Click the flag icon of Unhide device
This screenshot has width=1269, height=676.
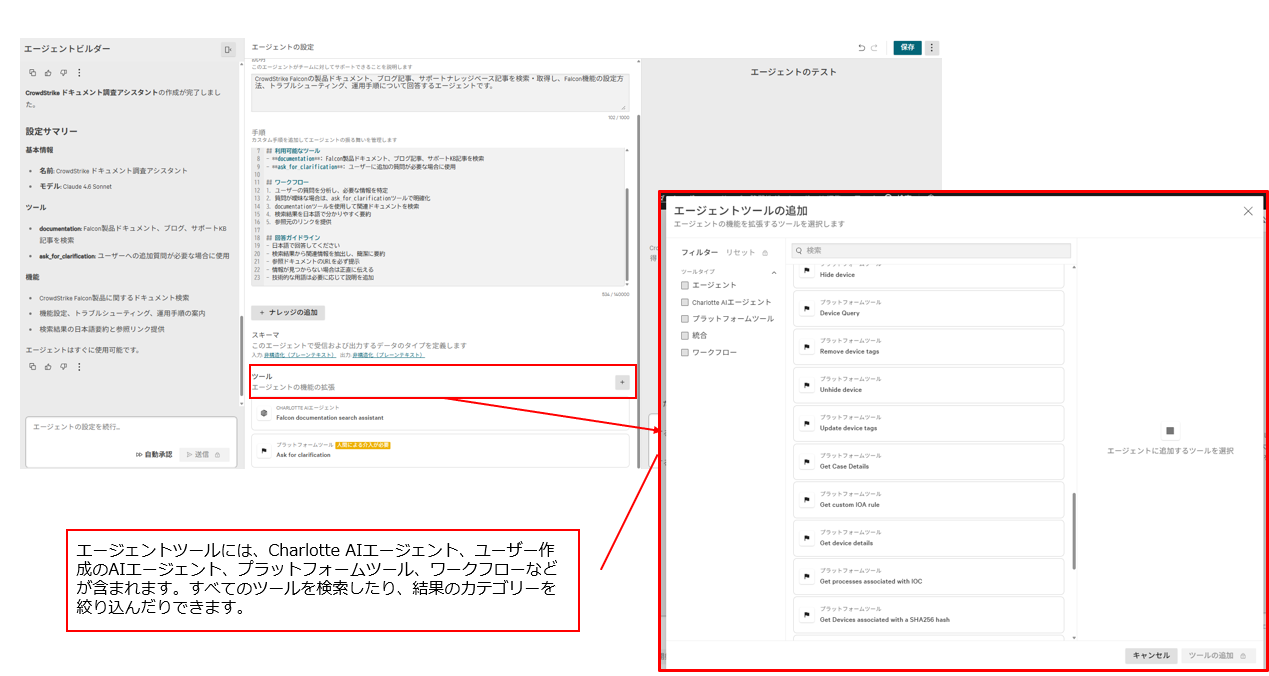click(806, 386)
